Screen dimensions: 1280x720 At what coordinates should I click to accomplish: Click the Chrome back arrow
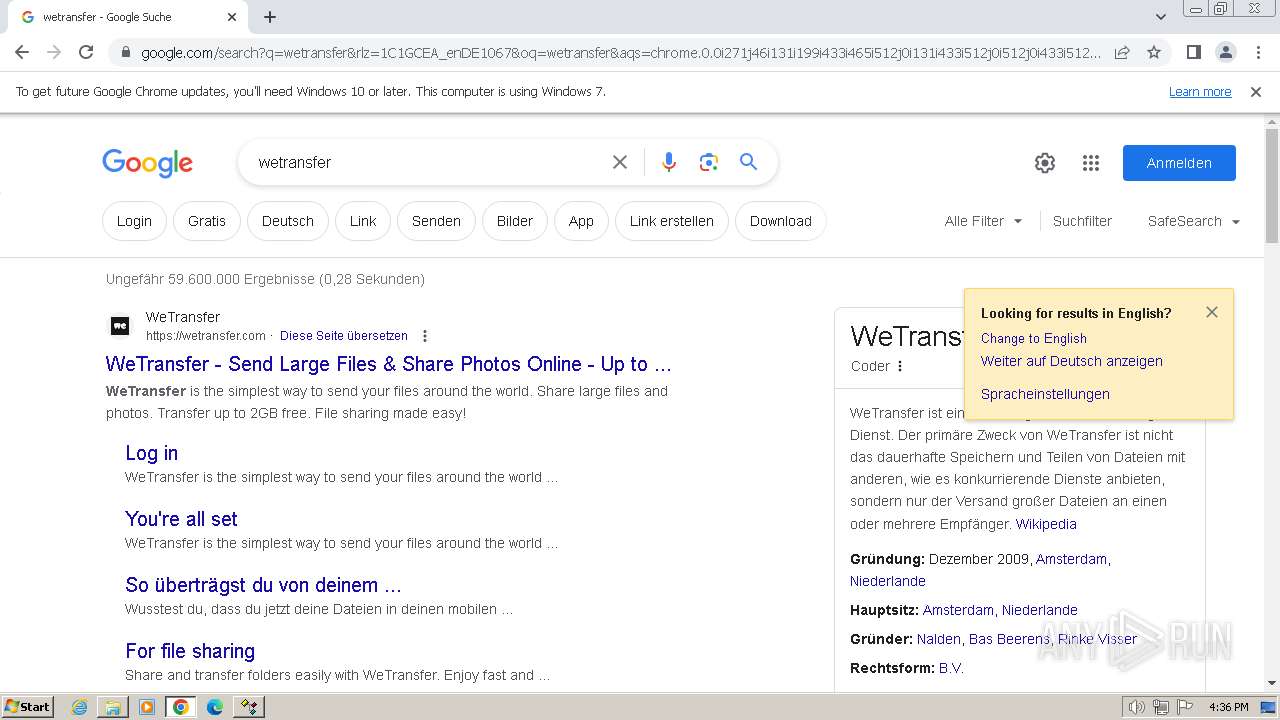pyautogui.click(x=22, y=52)
